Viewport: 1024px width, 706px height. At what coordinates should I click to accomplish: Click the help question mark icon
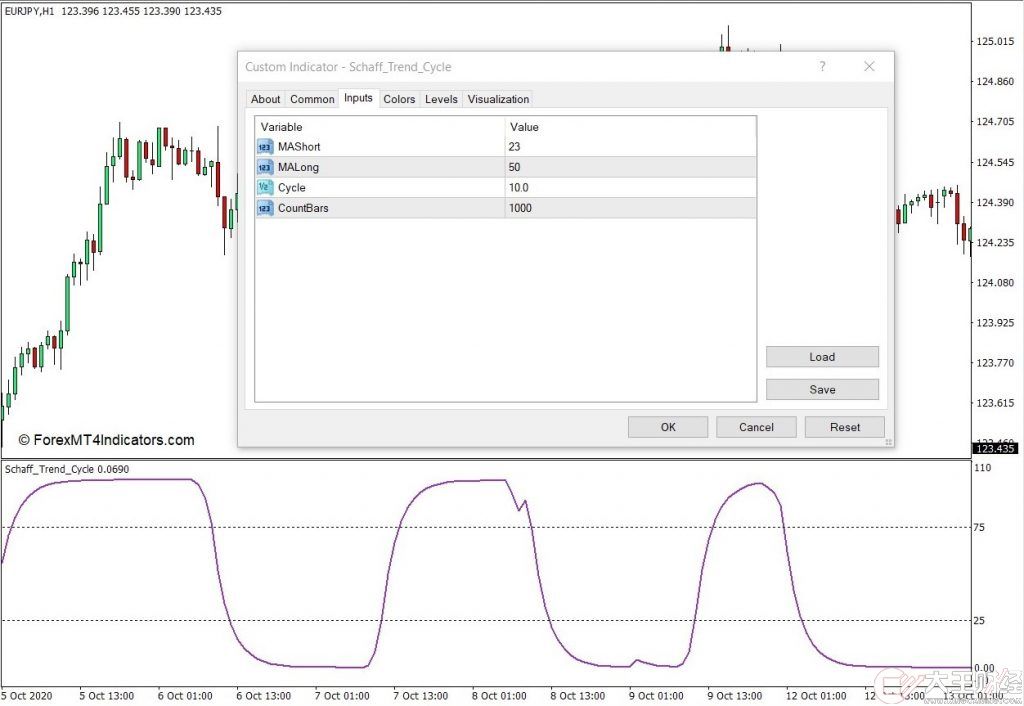822,66
